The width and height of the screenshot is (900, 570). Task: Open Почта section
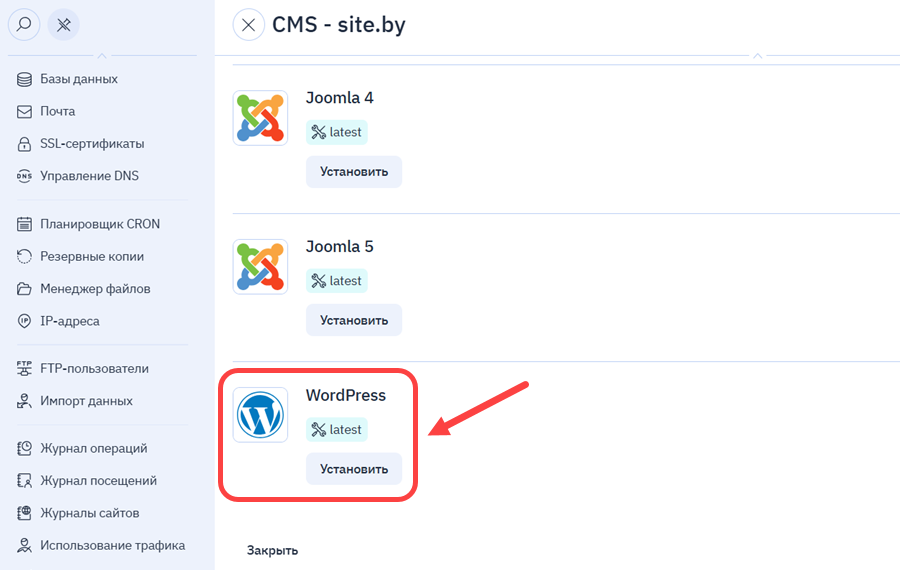coord(57,111)
